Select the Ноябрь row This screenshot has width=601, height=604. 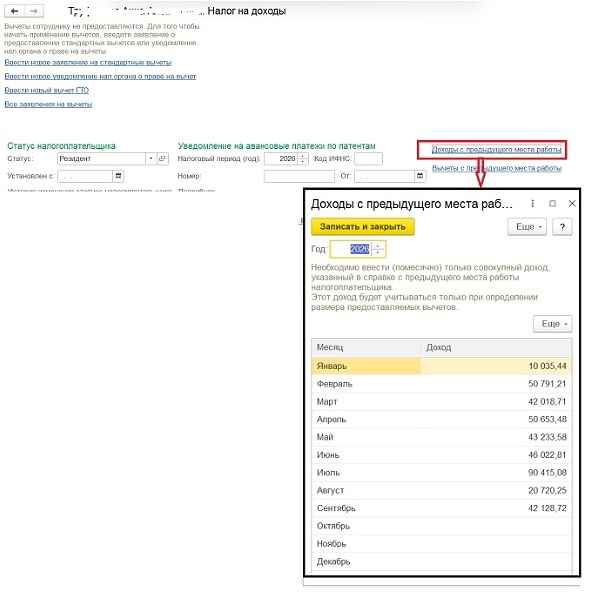442,544
